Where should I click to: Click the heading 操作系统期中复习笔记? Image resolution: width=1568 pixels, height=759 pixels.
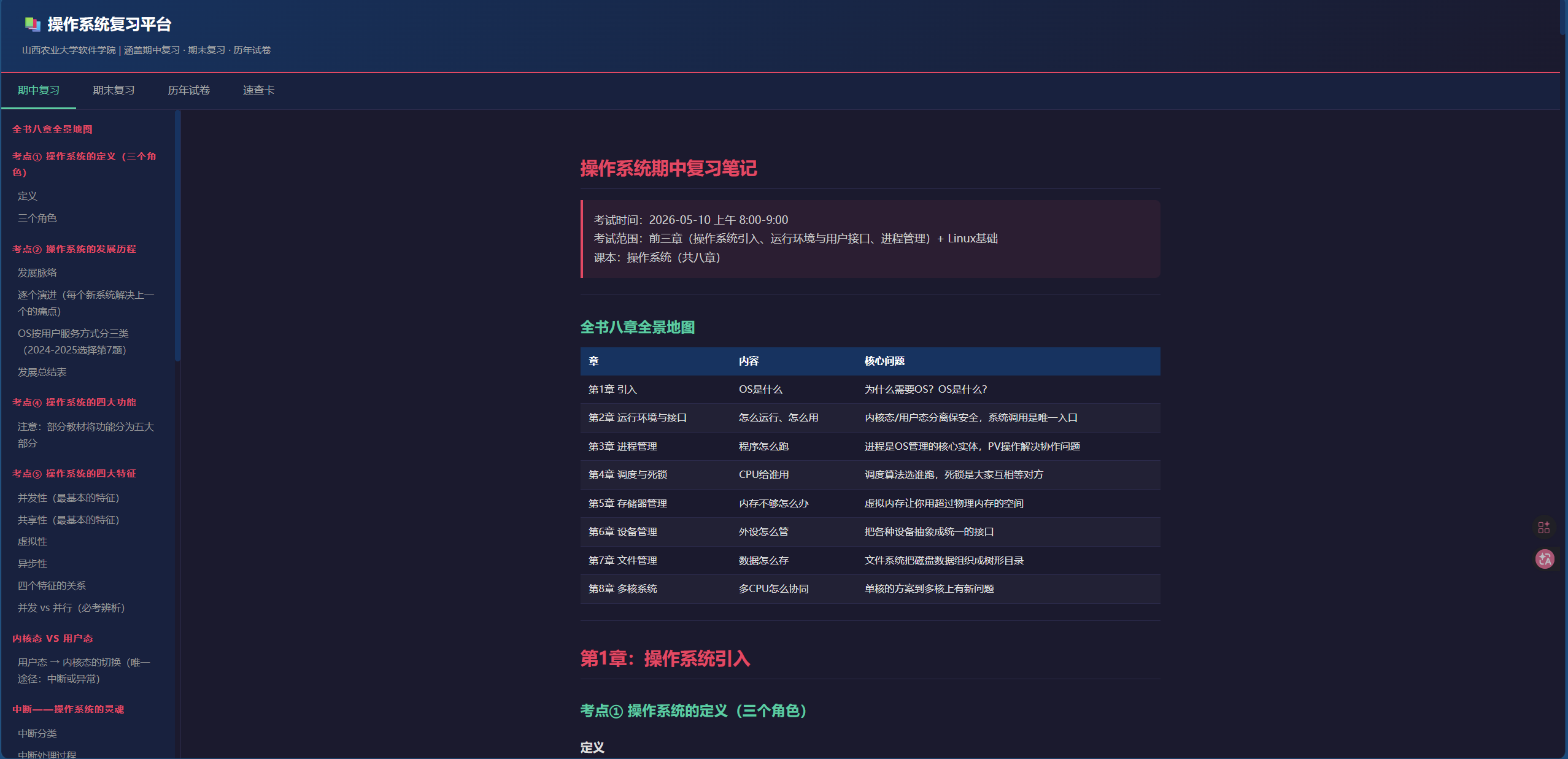pyautogui.click(x=669, y=168)
